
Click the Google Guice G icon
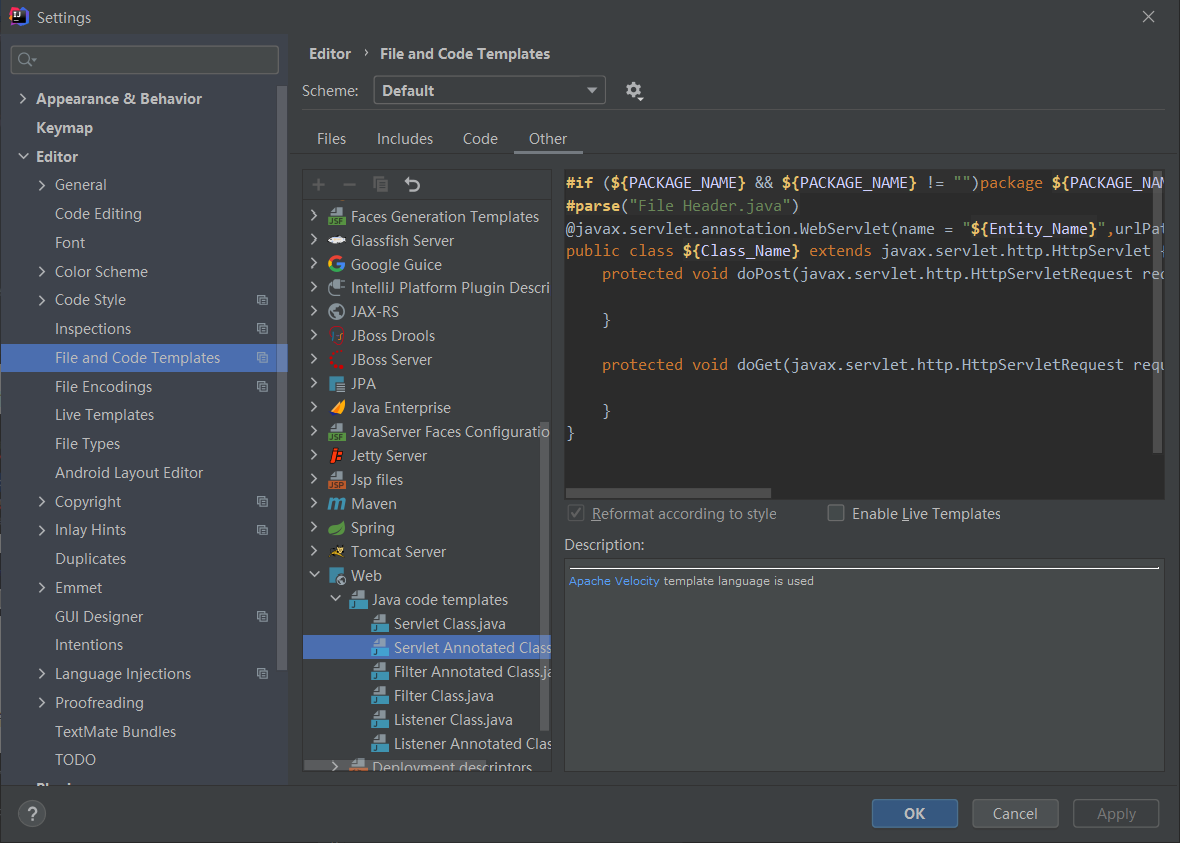(x=336, y=264)
